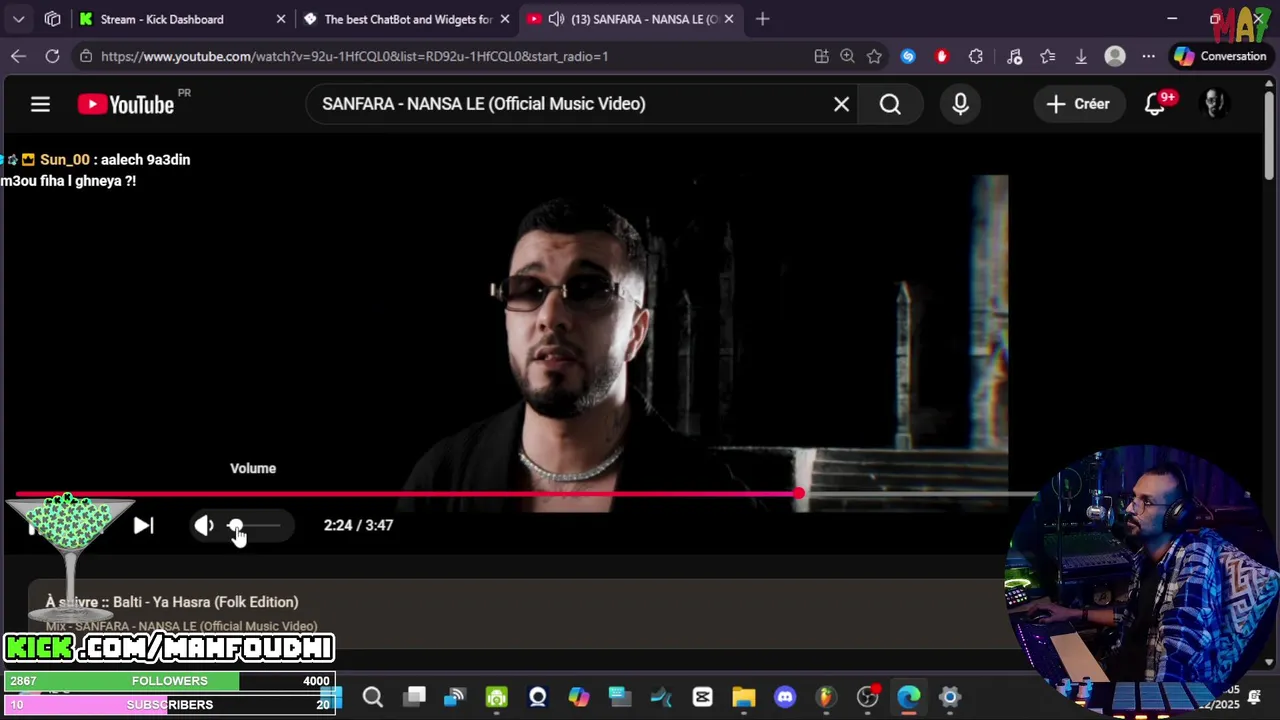This screenshot has width=1280, height=720.
Task: Open the workspaces tab actions icon
Action: coord(53,19)
